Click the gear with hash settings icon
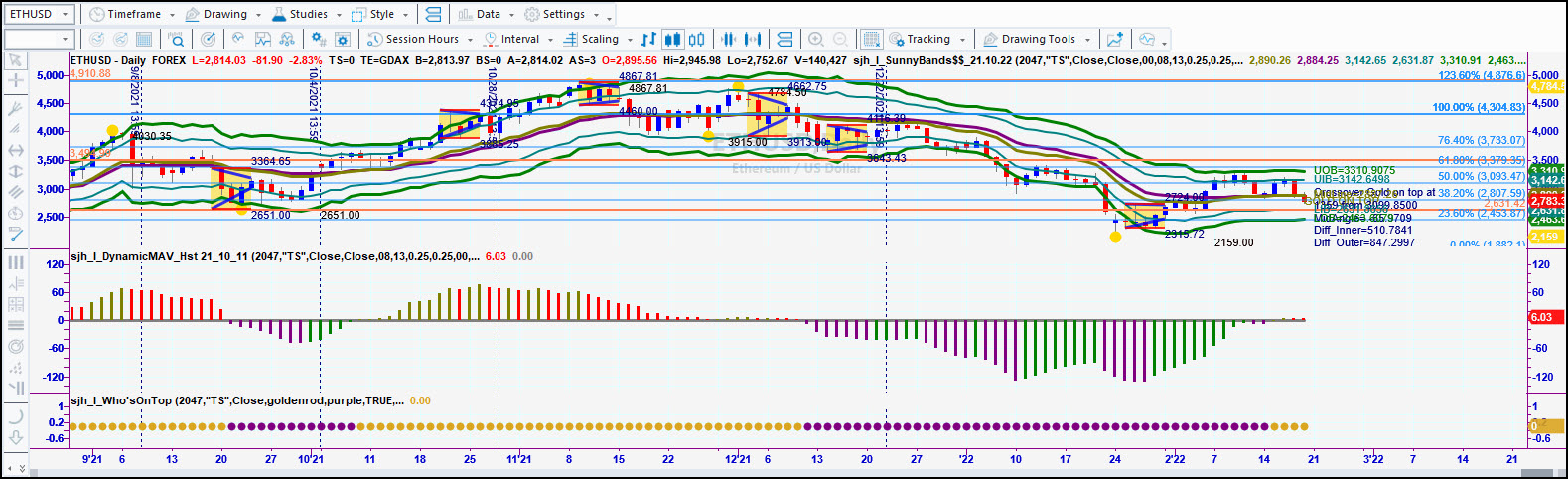This screenshot has height=479, width=1568. 318,39
